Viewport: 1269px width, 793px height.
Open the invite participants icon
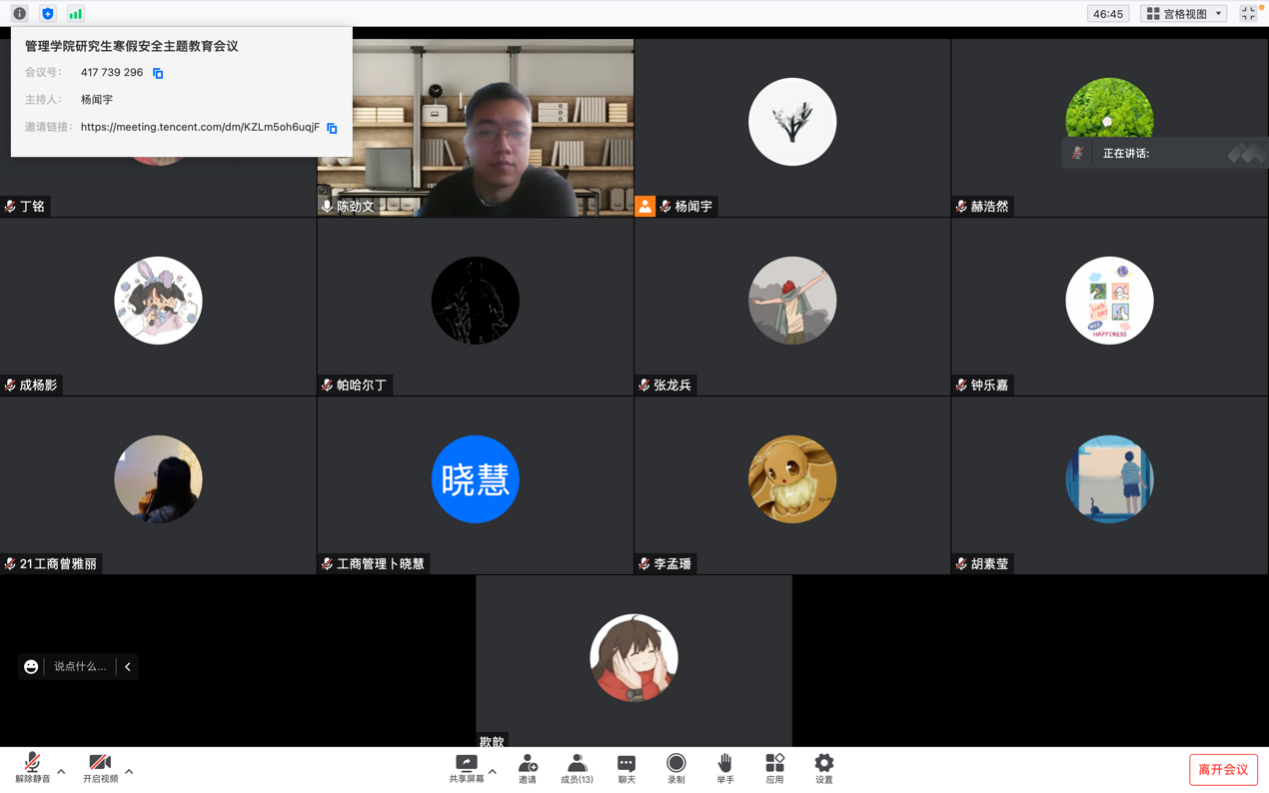(527, 768)
